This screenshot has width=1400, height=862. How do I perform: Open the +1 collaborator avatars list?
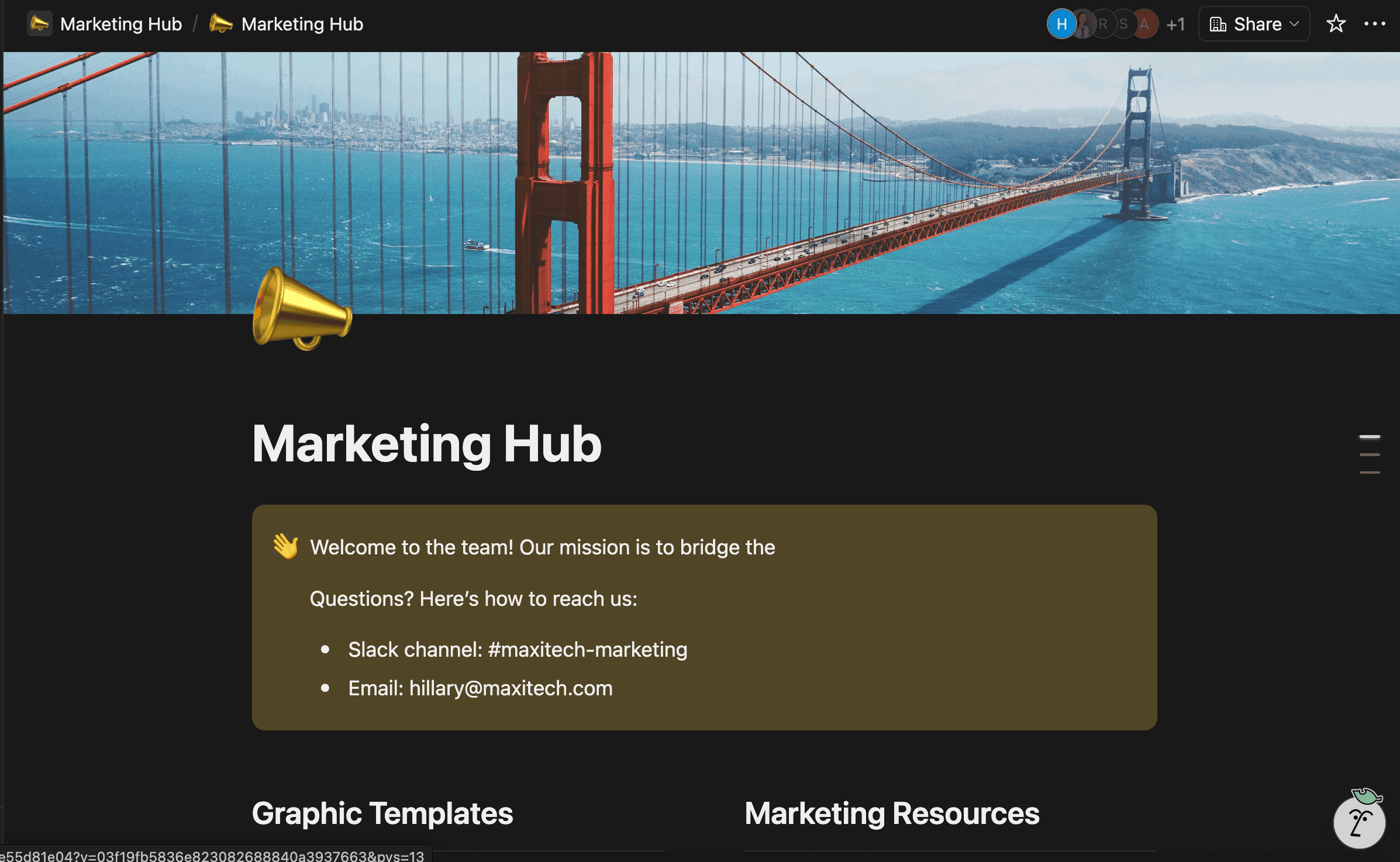[1175, 24]
